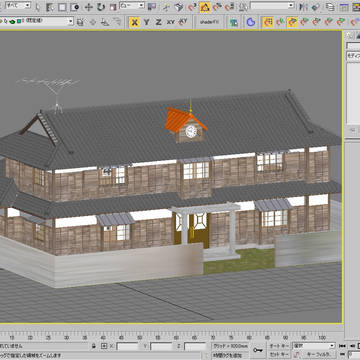This screenshot has width=360, height=360.
Task: Toggle the Window/Crossing selection icon
Action: (x=75, y=6)
